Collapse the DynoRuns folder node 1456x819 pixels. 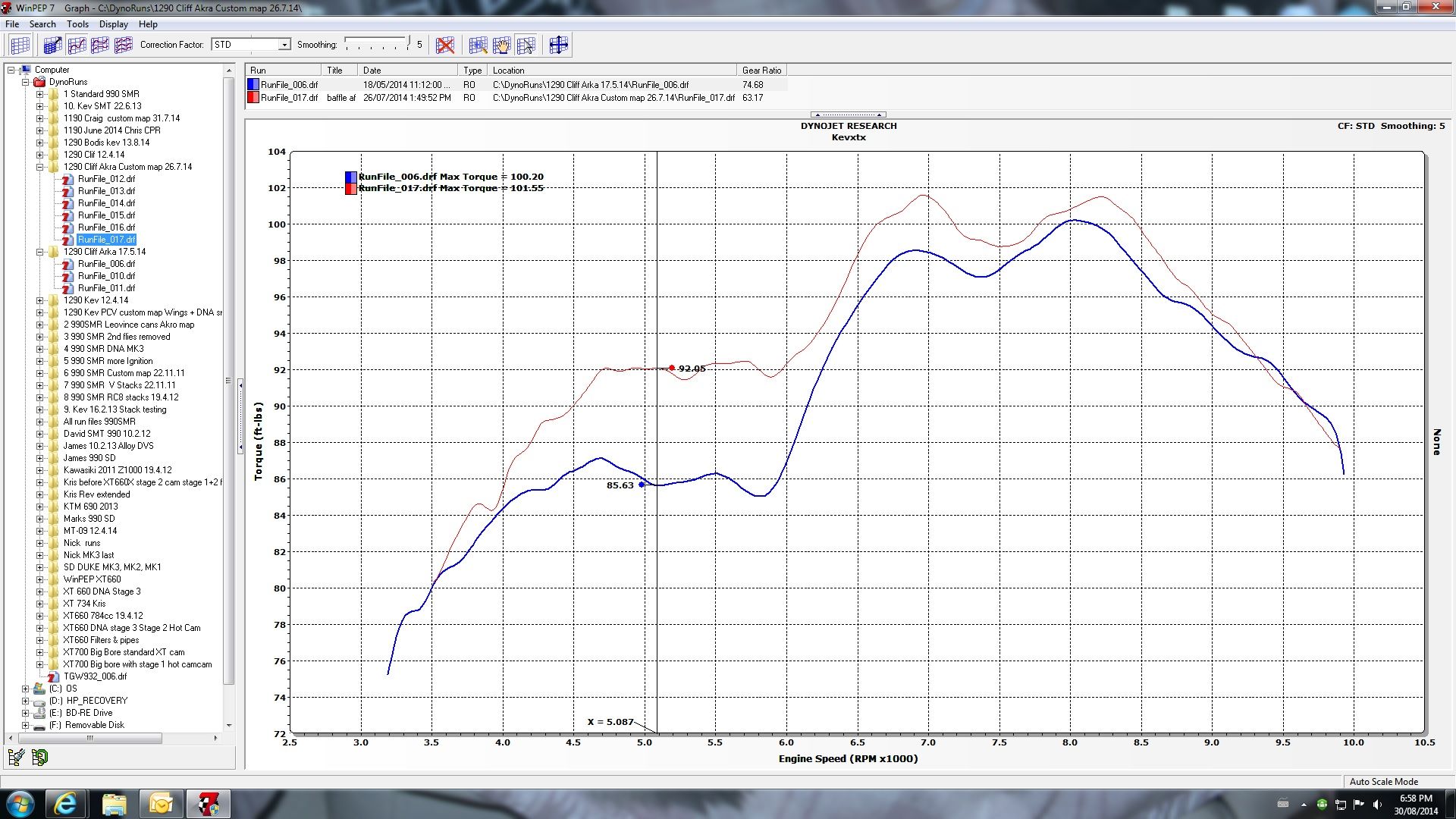pos(25,82)
